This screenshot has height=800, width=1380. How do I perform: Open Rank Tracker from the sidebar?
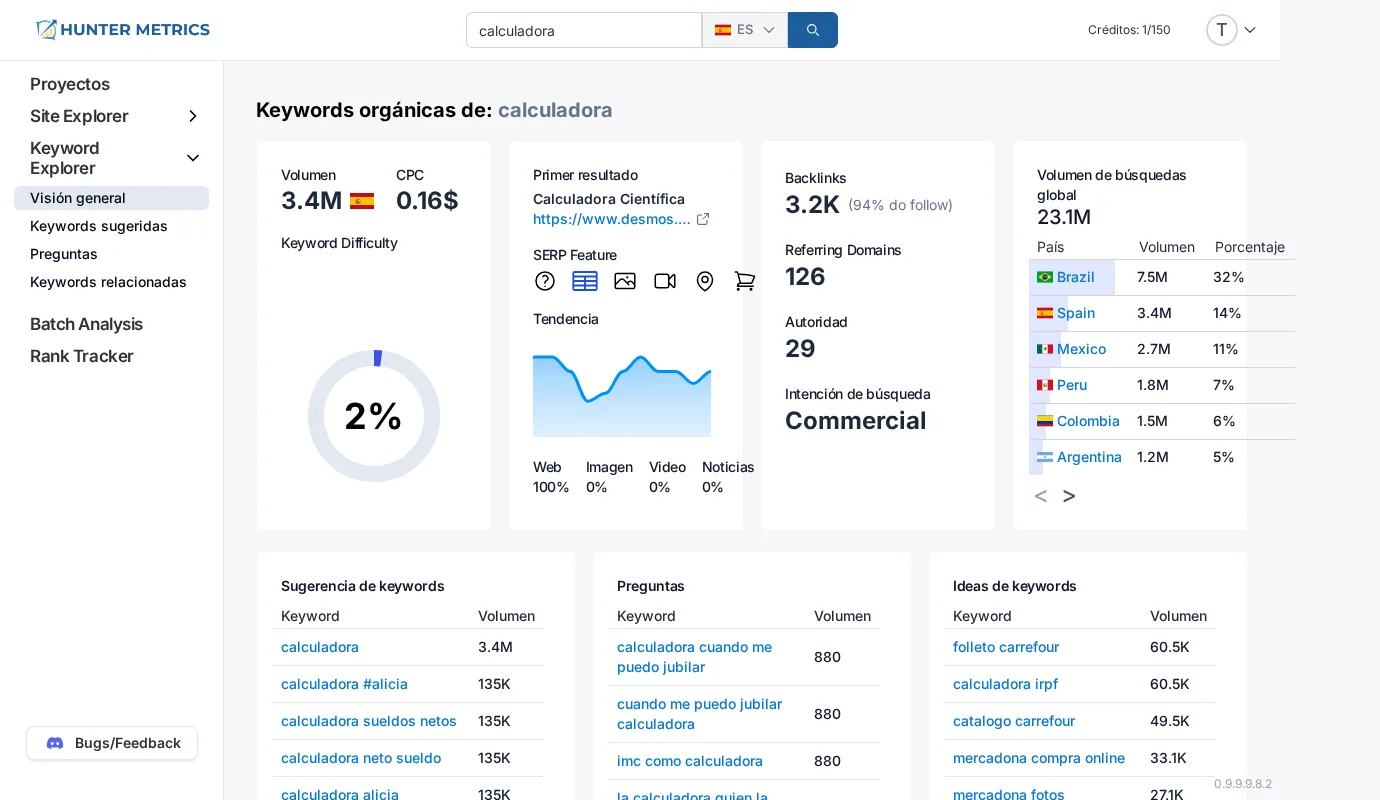coord(81,356)
